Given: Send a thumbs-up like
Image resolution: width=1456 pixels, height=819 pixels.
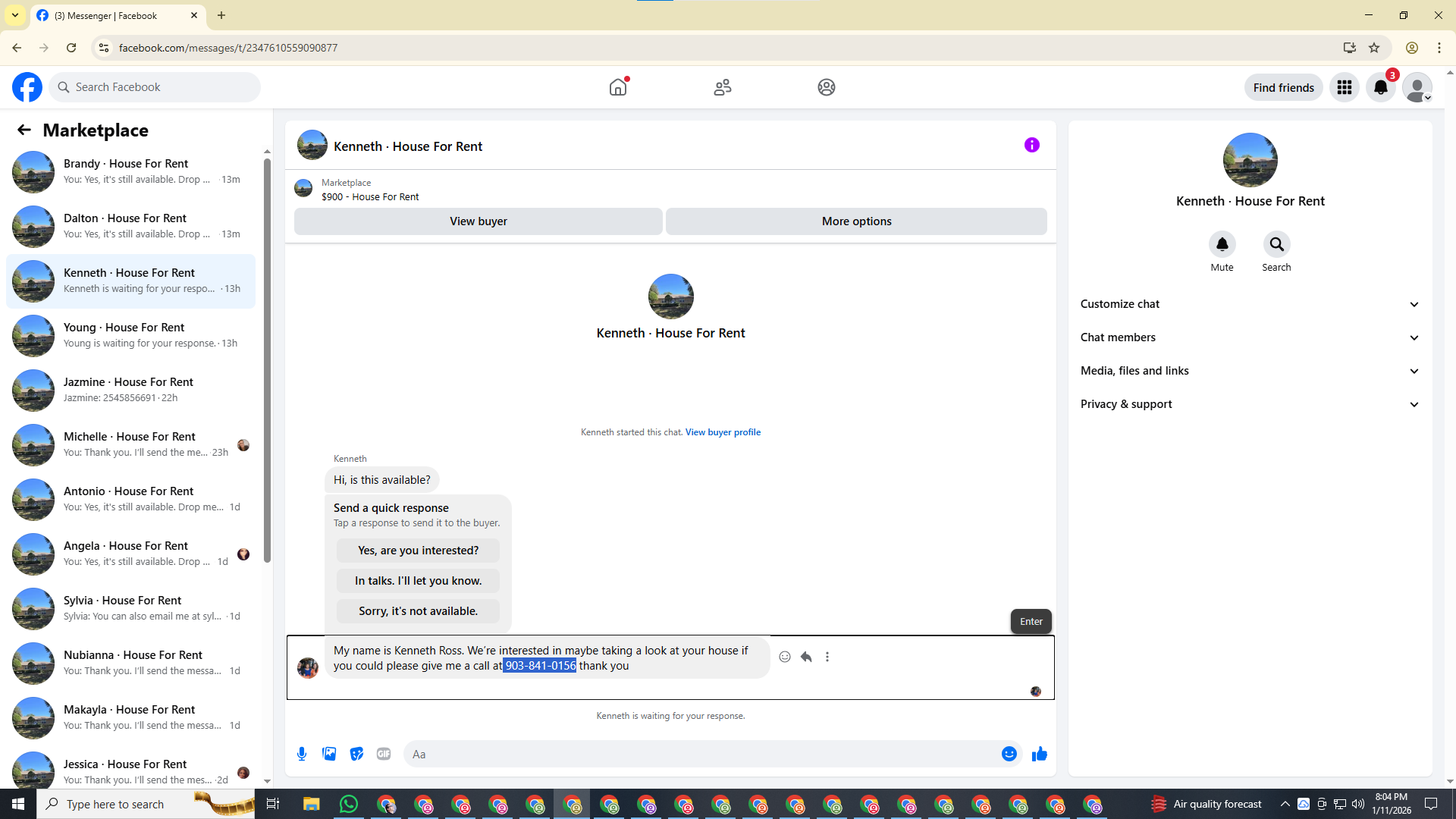Looking at the screenshot, I should click(x=1040, y=754).
